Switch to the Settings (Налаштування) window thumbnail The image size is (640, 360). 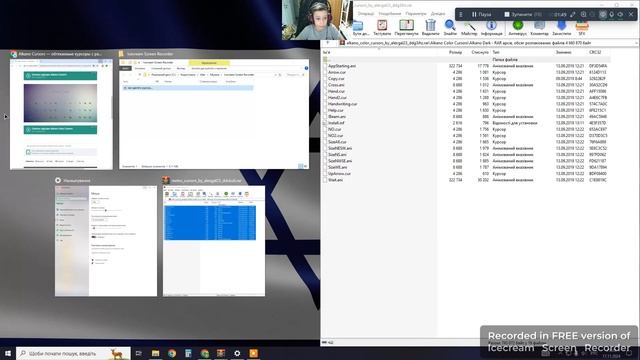point(106,241)
